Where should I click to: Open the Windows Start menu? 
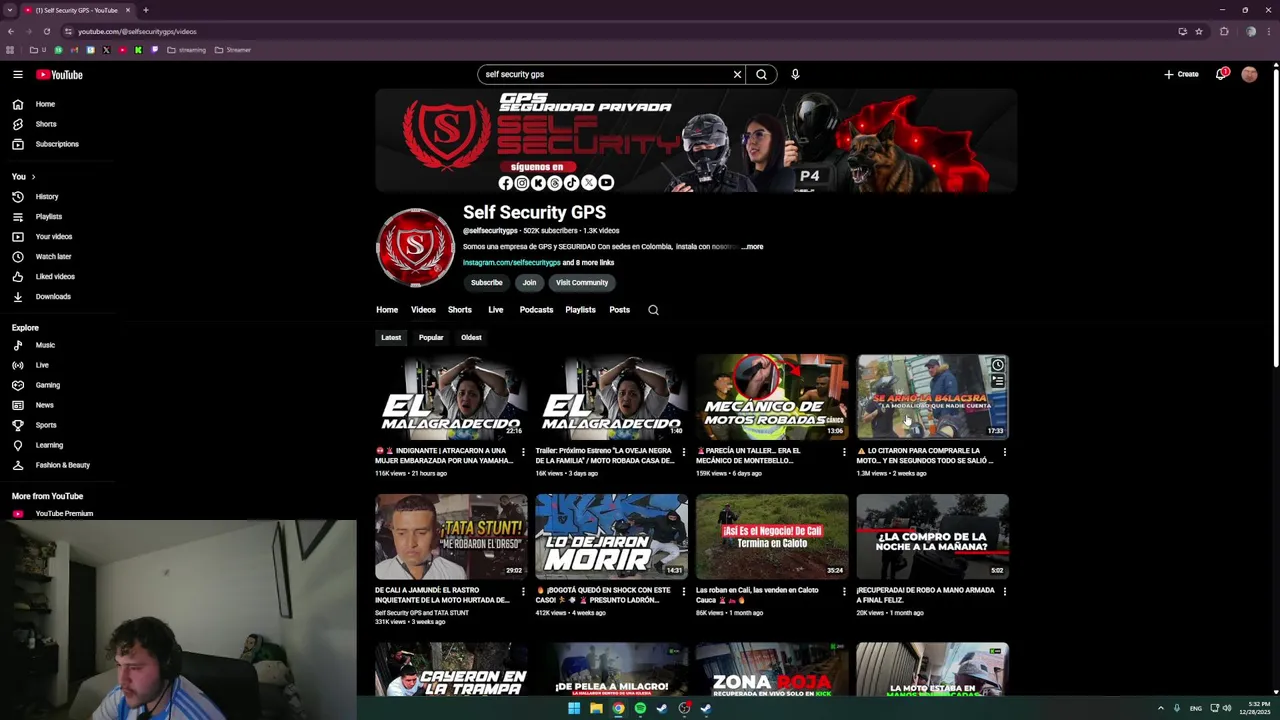point(574,708)
